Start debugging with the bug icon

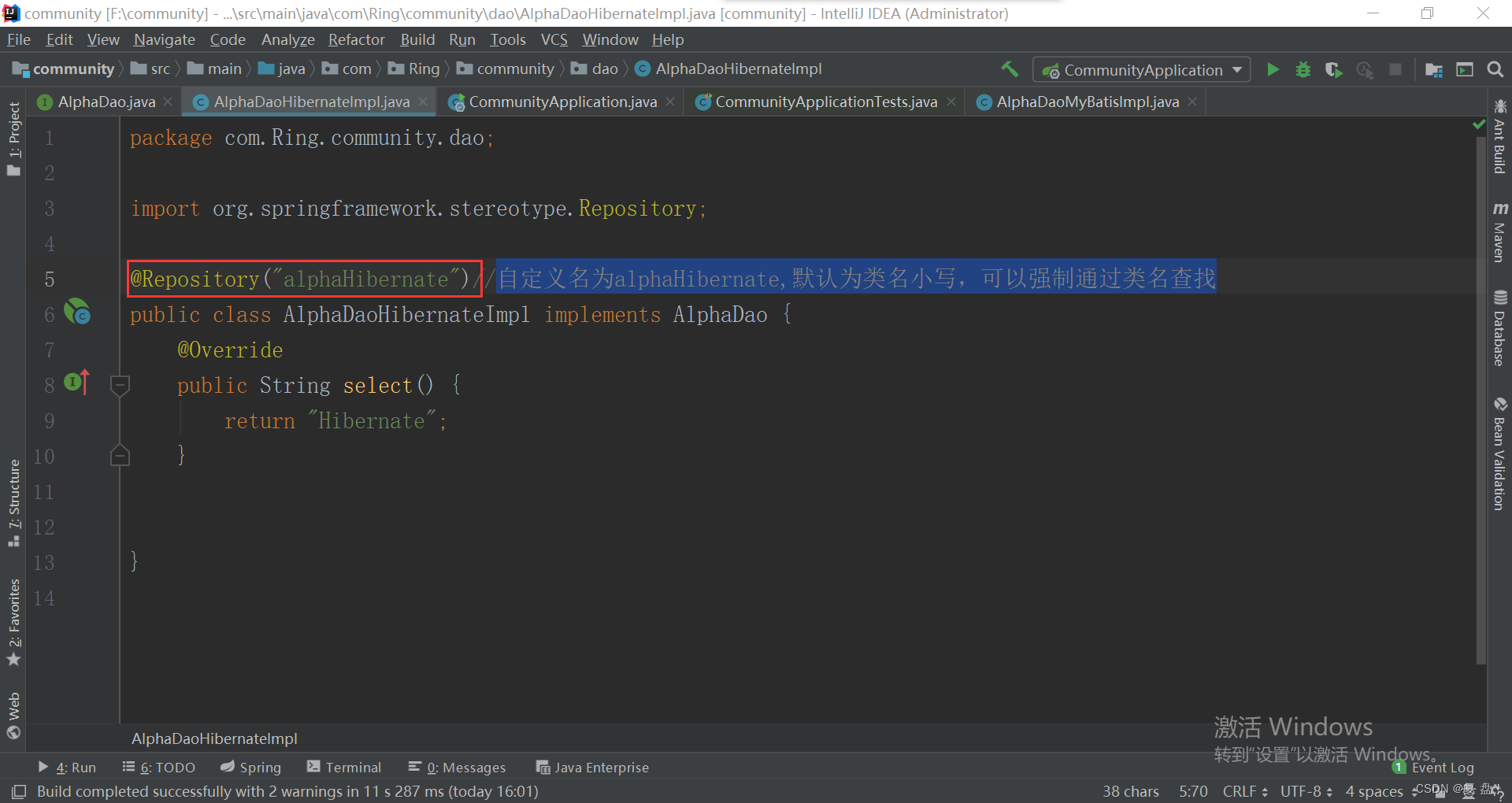tap(1303, 69)
